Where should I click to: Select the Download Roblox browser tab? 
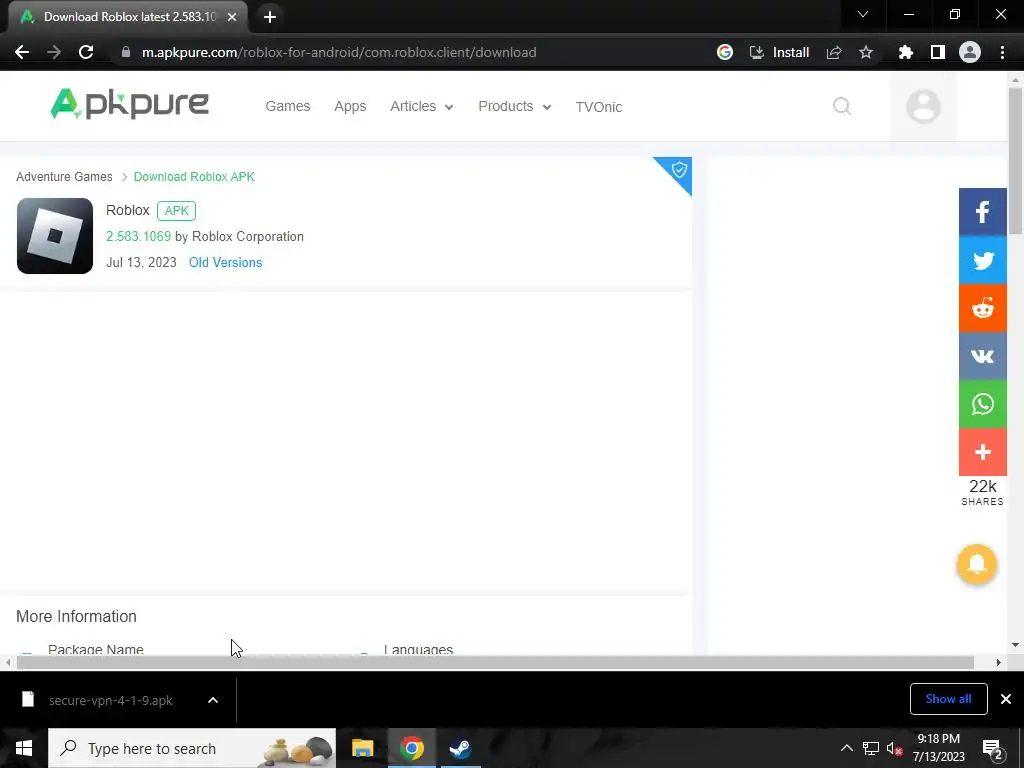(x=127, y=17)
